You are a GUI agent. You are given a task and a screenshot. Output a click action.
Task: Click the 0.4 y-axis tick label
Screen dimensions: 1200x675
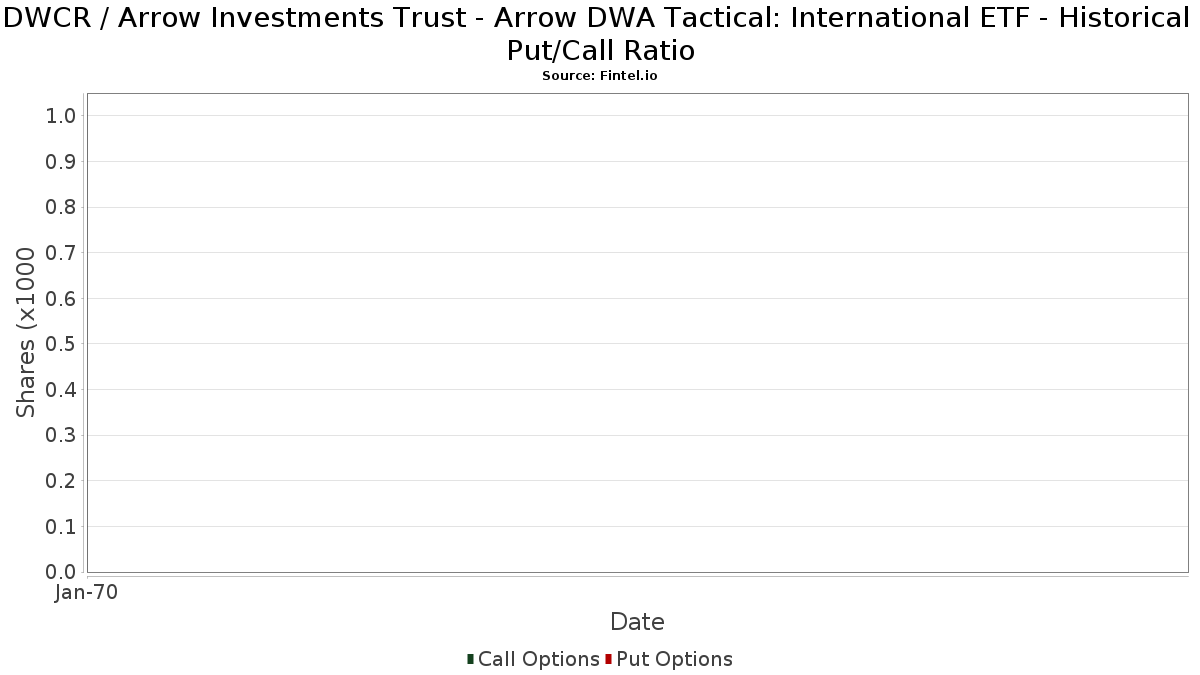(x=61, y=390)
